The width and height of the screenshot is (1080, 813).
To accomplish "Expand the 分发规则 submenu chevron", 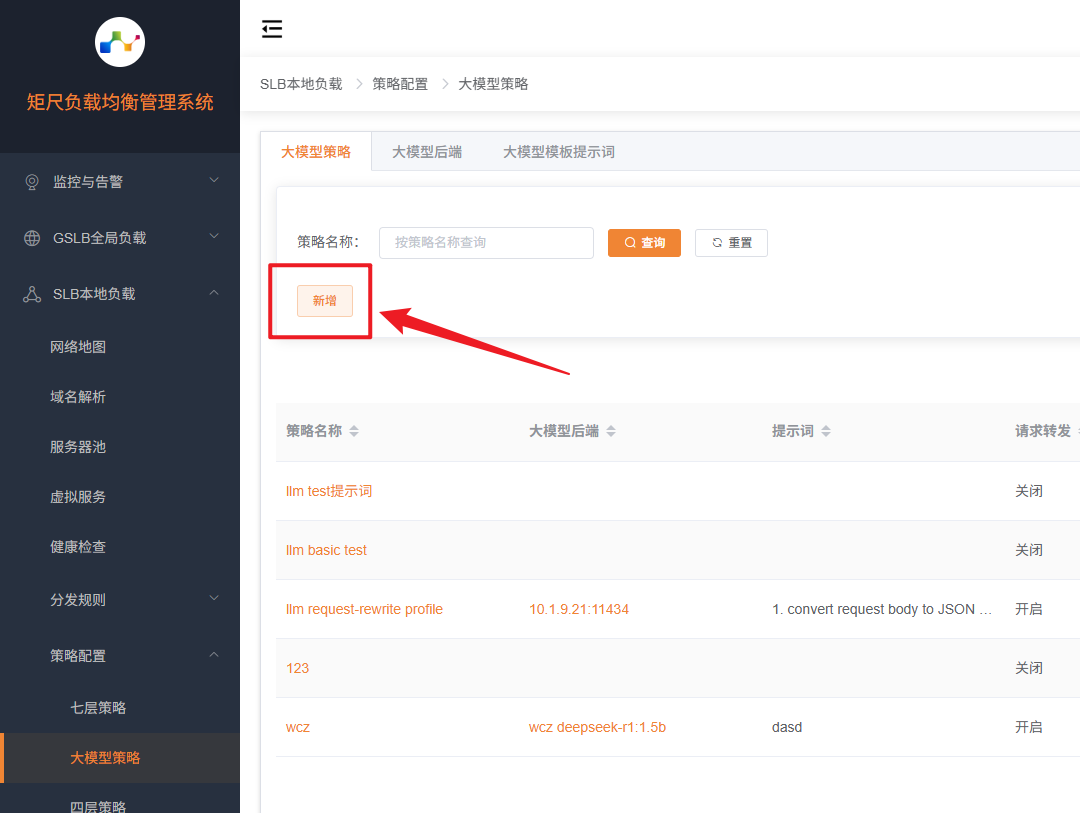I will (x=213, y=599).
